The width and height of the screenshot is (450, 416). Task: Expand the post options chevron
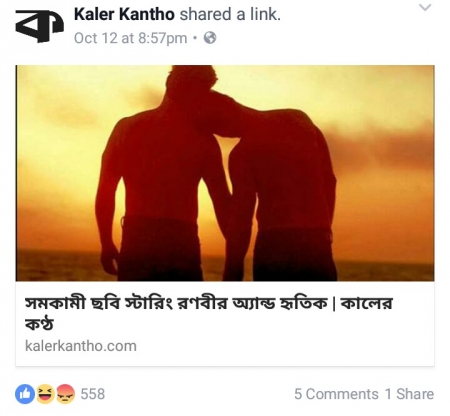click(425, 8)
